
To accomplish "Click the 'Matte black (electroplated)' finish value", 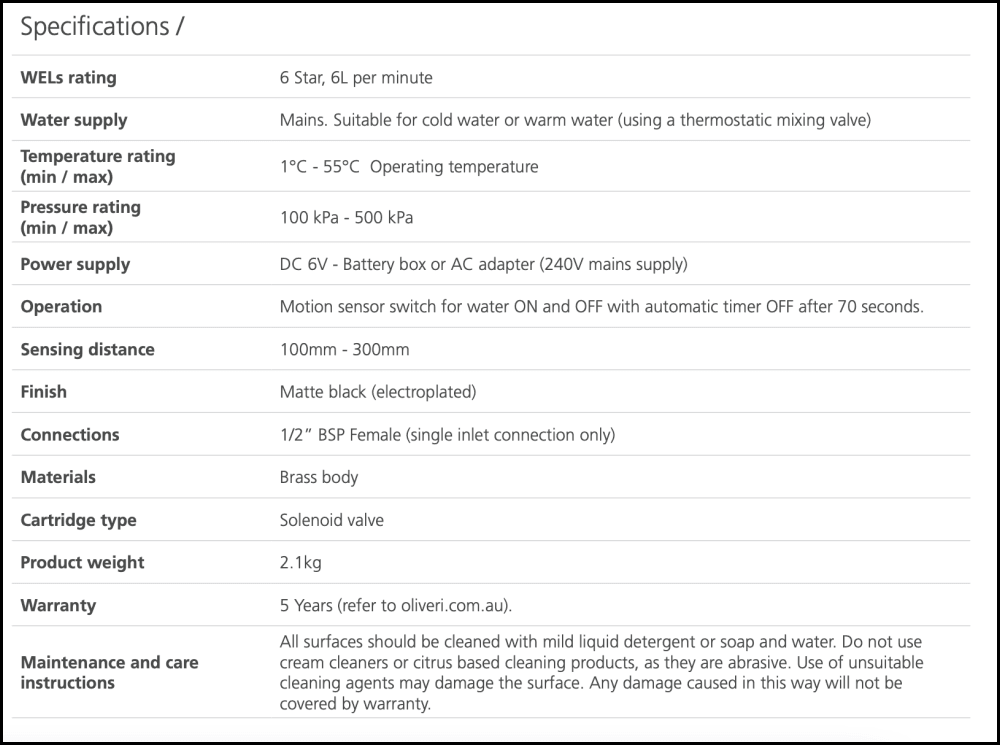I will pyautogui.click(x=378, y=392).
